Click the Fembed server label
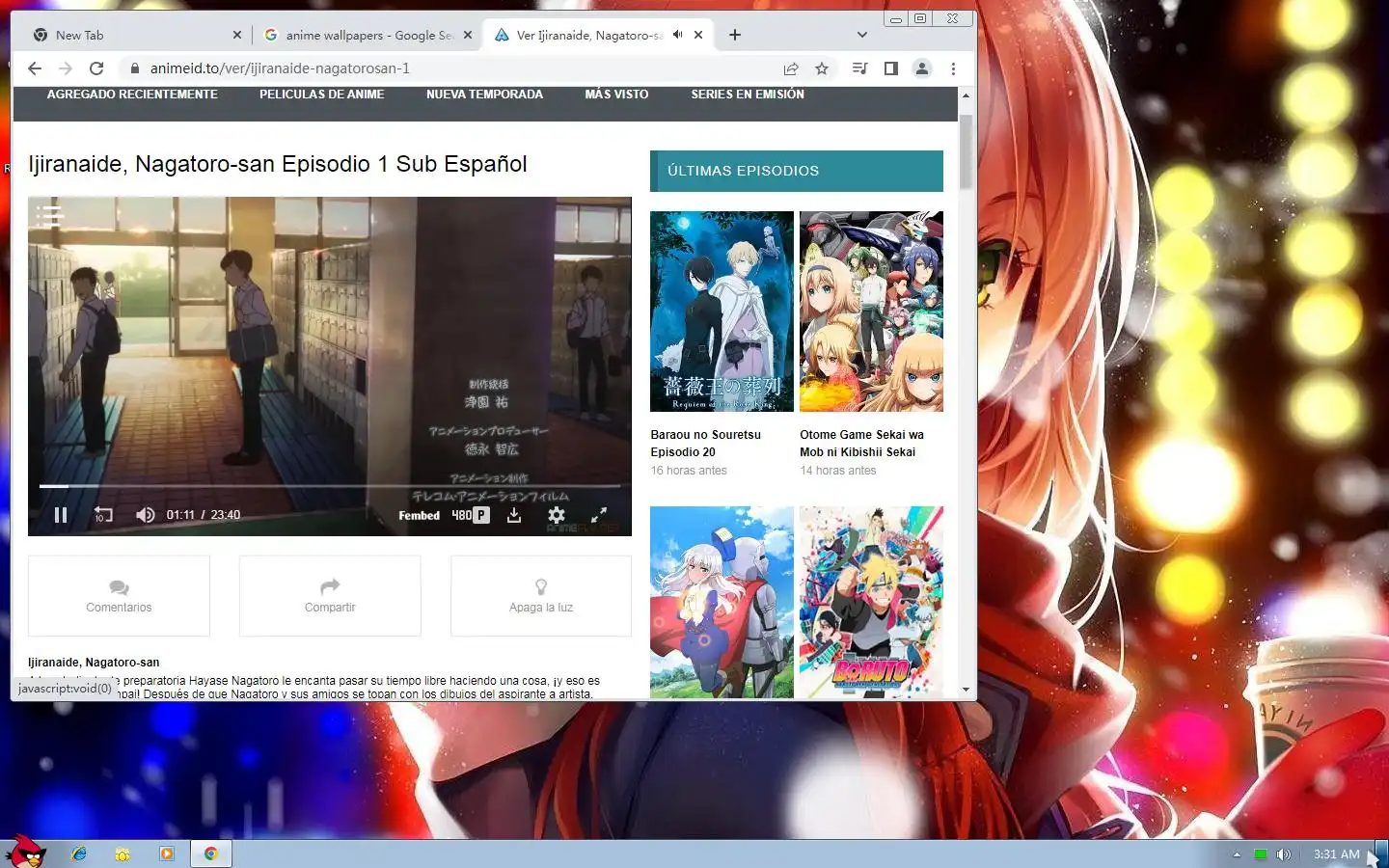 click(420, 516)
